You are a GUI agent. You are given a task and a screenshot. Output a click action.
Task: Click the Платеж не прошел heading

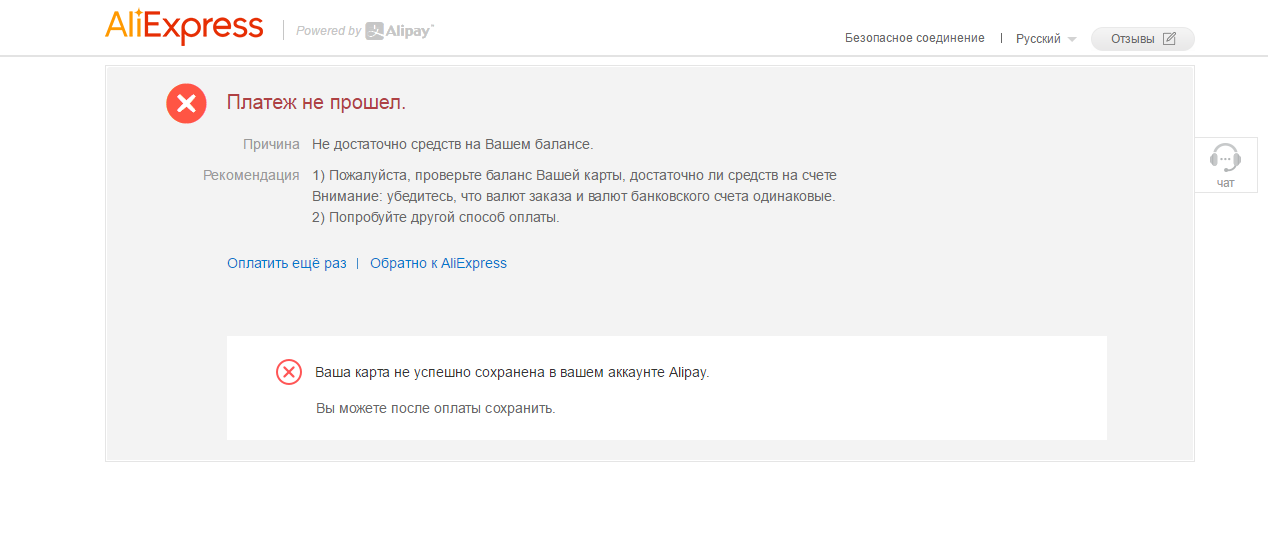316,102
